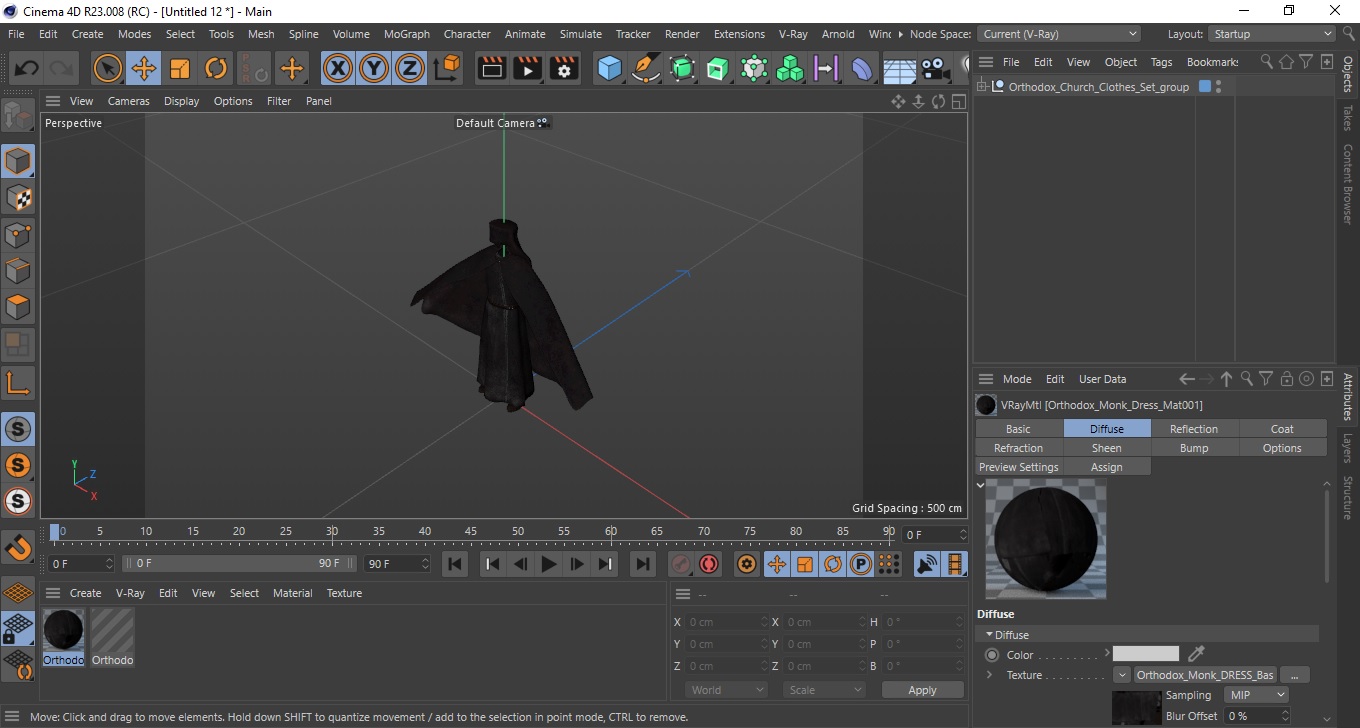Viewport: 1360px width, 728px height.
Task: Expand the Texture parameter arrow
Action: coord(989,675)
